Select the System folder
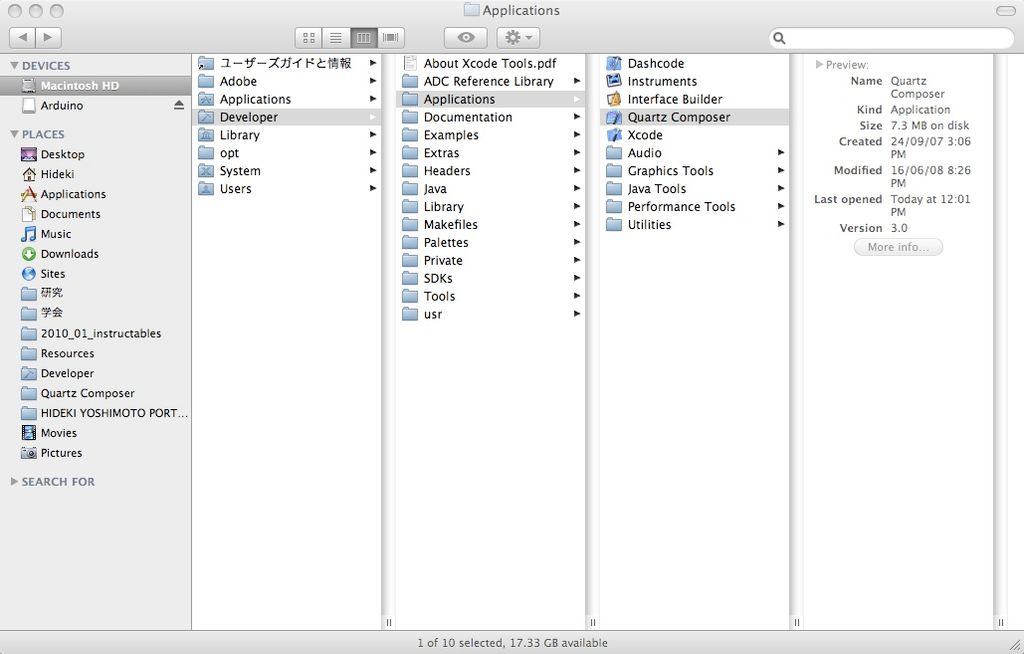 click(x=287, y=171)
